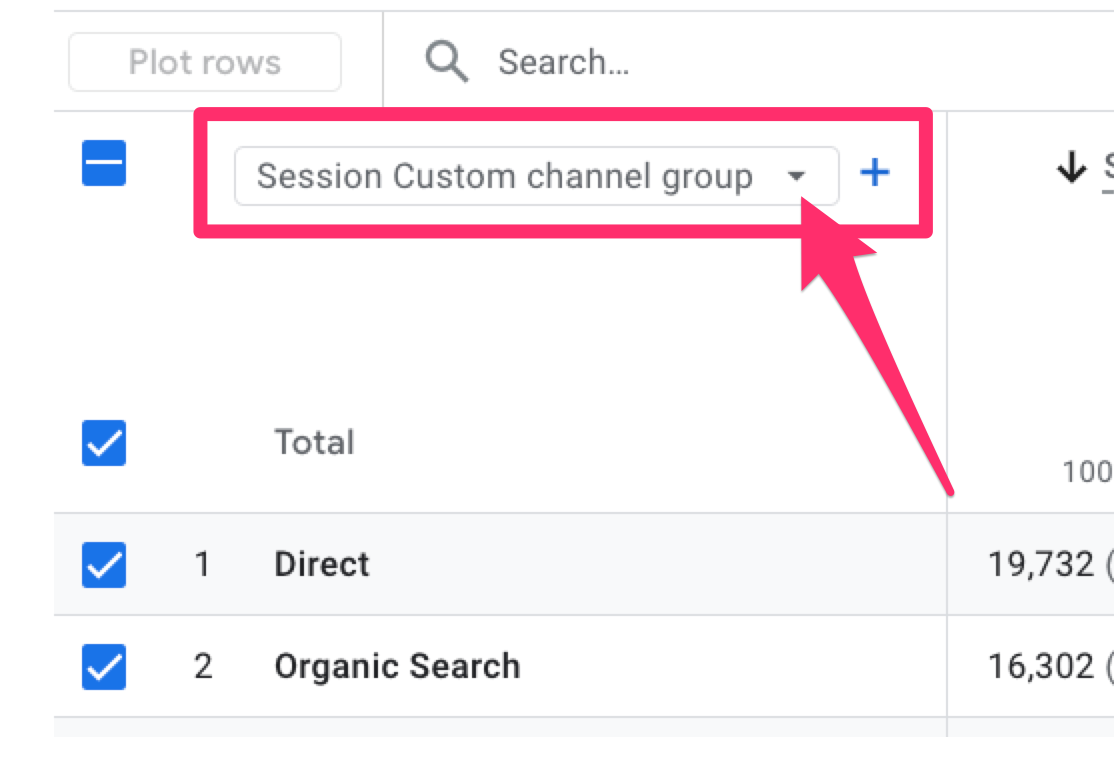Uncheck the Direct row checkbox
The image size is (1114, 778).
(104, 565)
